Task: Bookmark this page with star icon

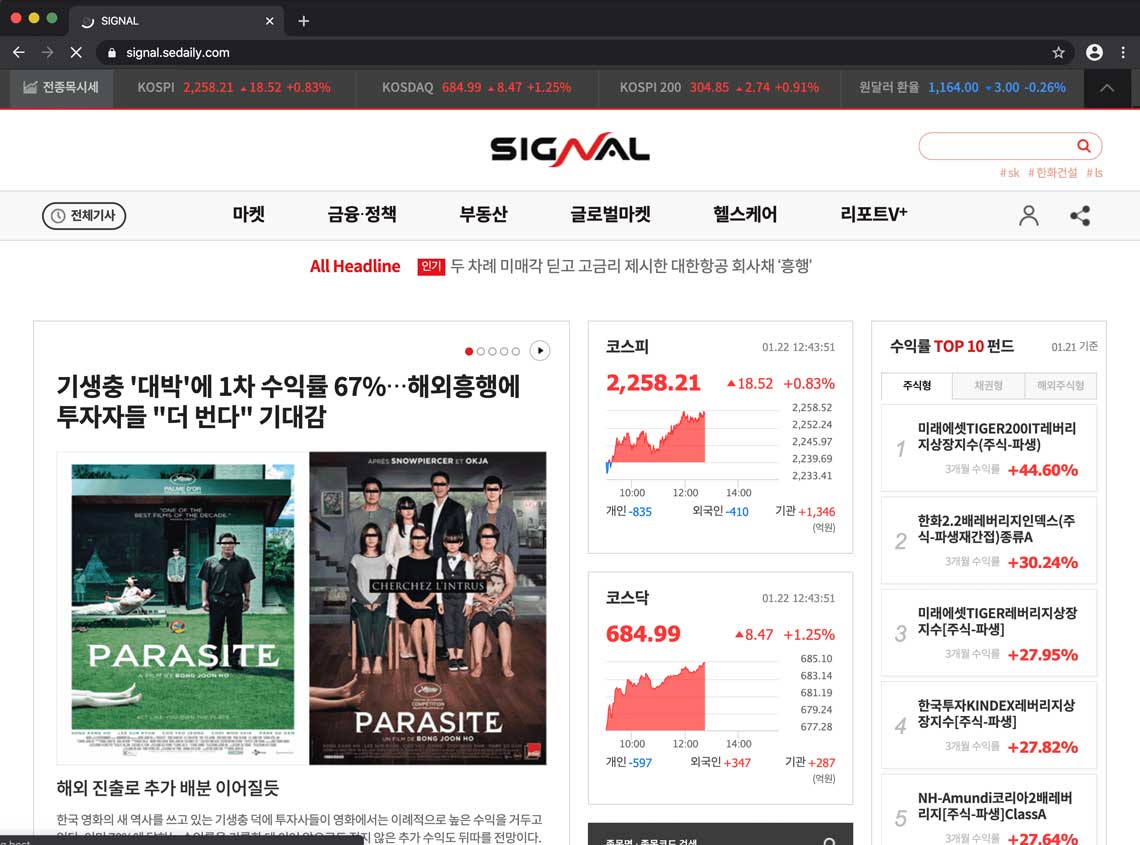Action: click(1058, 52)
